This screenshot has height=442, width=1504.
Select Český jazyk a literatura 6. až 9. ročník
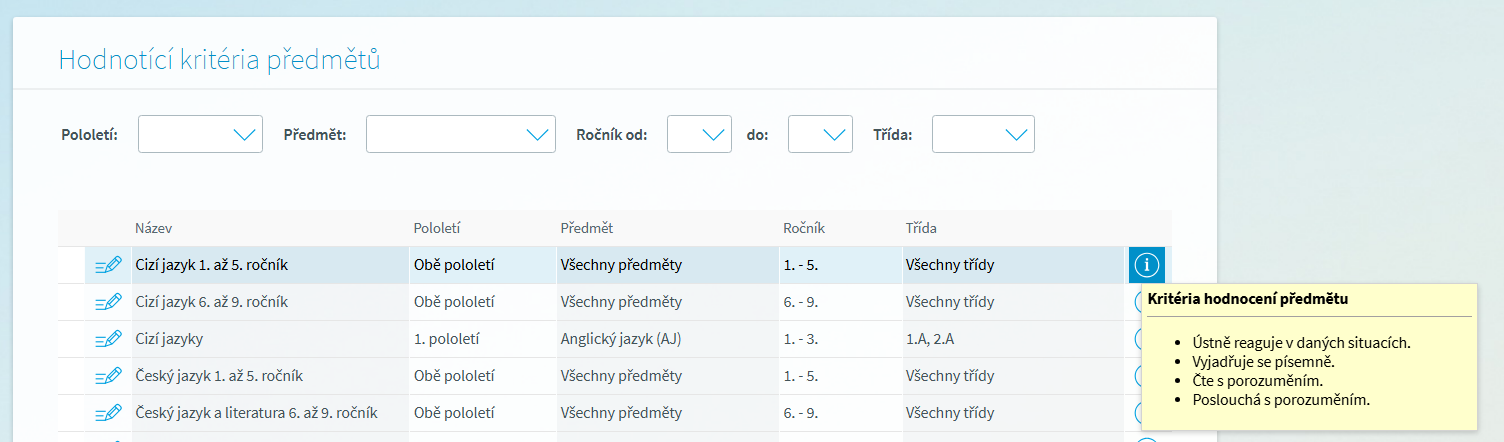(x=256, y=413)
